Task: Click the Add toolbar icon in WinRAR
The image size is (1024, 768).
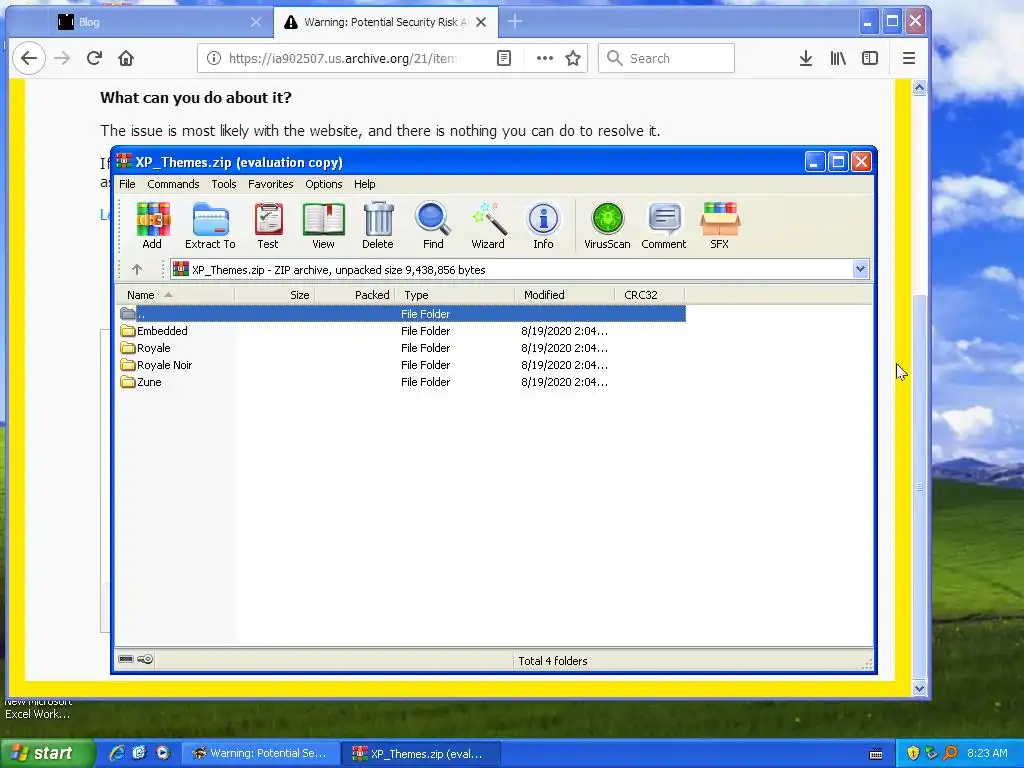Action: coord(152,225)
